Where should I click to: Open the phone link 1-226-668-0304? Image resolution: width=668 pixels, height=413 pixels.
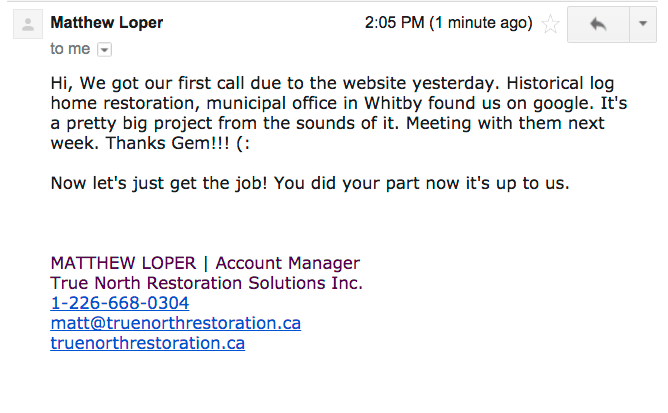(x=120, y=303)
